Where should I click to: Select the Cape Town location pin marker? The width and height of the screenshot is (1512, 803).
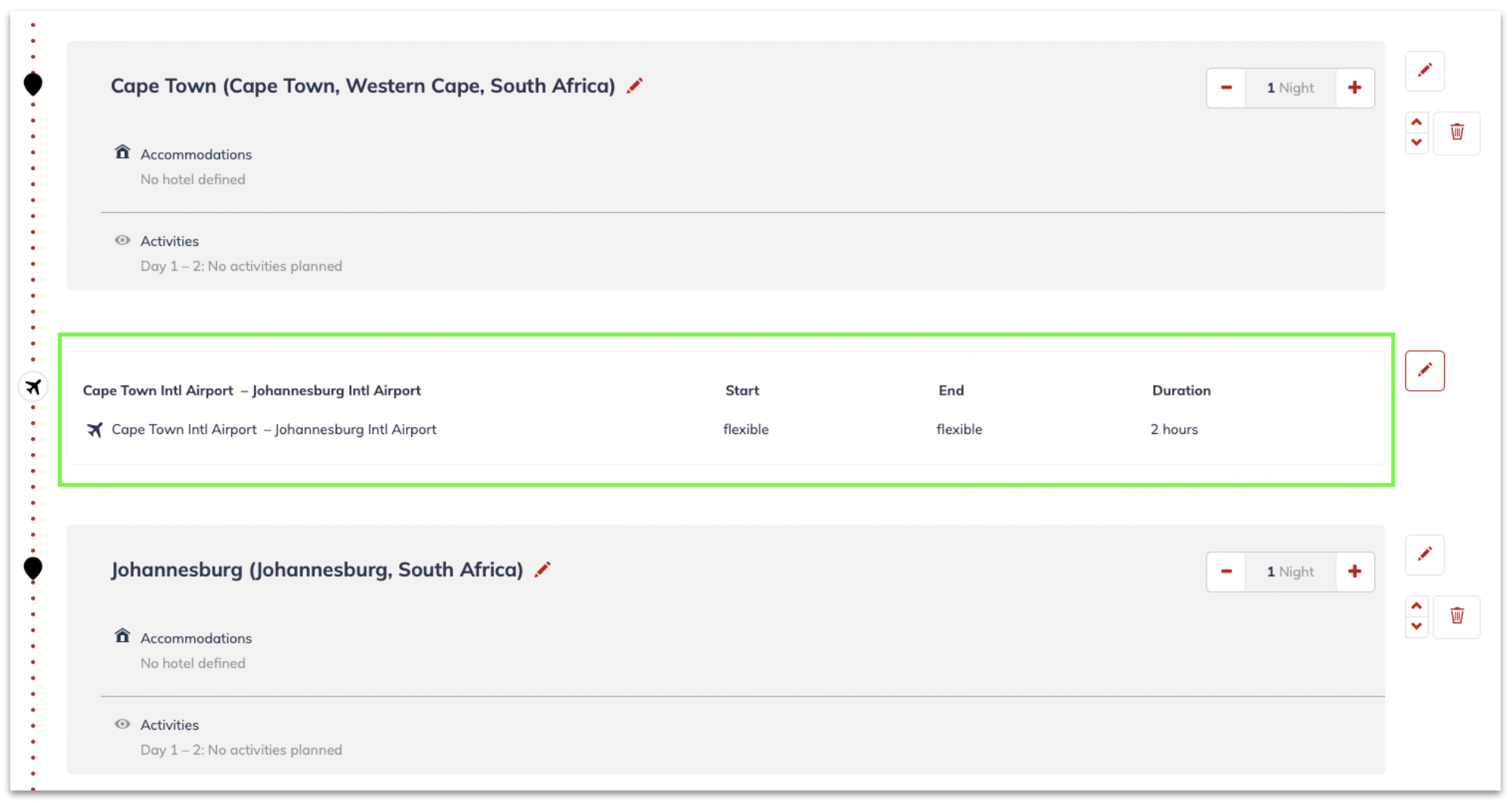point(33,84)
